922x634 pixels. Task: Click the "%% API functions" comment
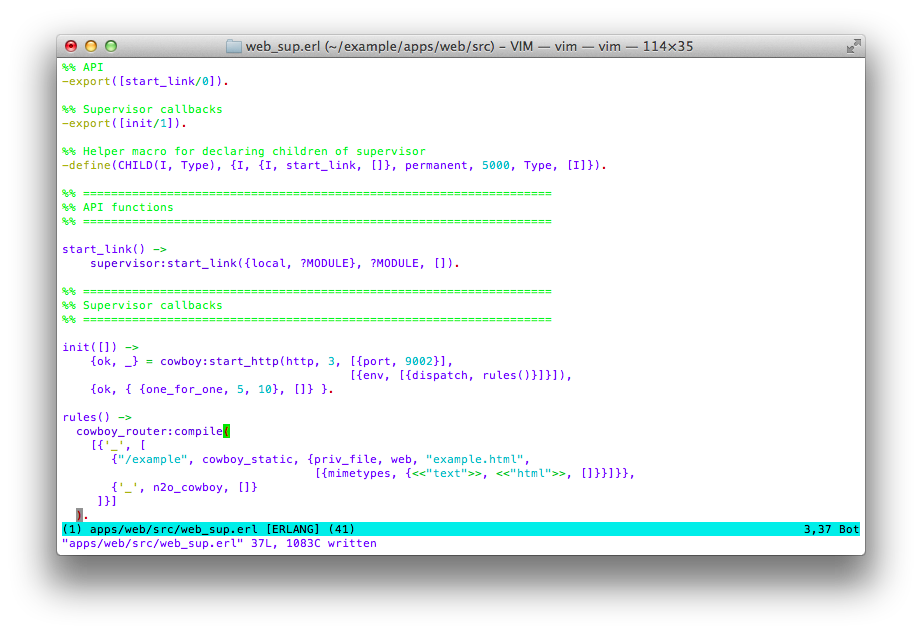pyautogui.click(x=118, y=207)
